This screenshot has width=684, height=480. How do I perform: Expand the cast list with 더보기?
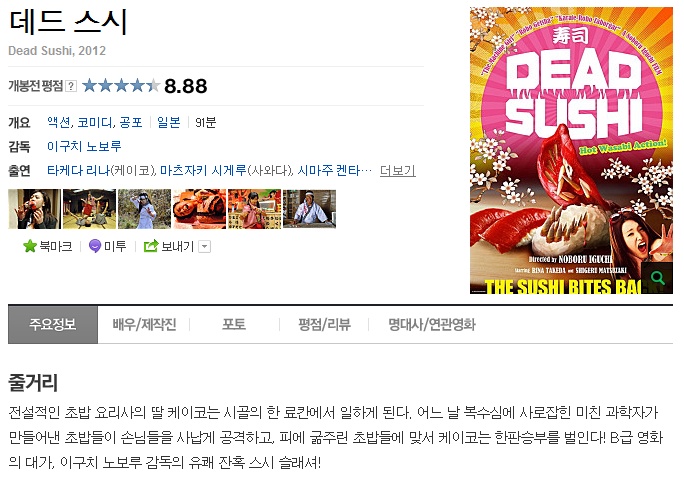[397, 171]
